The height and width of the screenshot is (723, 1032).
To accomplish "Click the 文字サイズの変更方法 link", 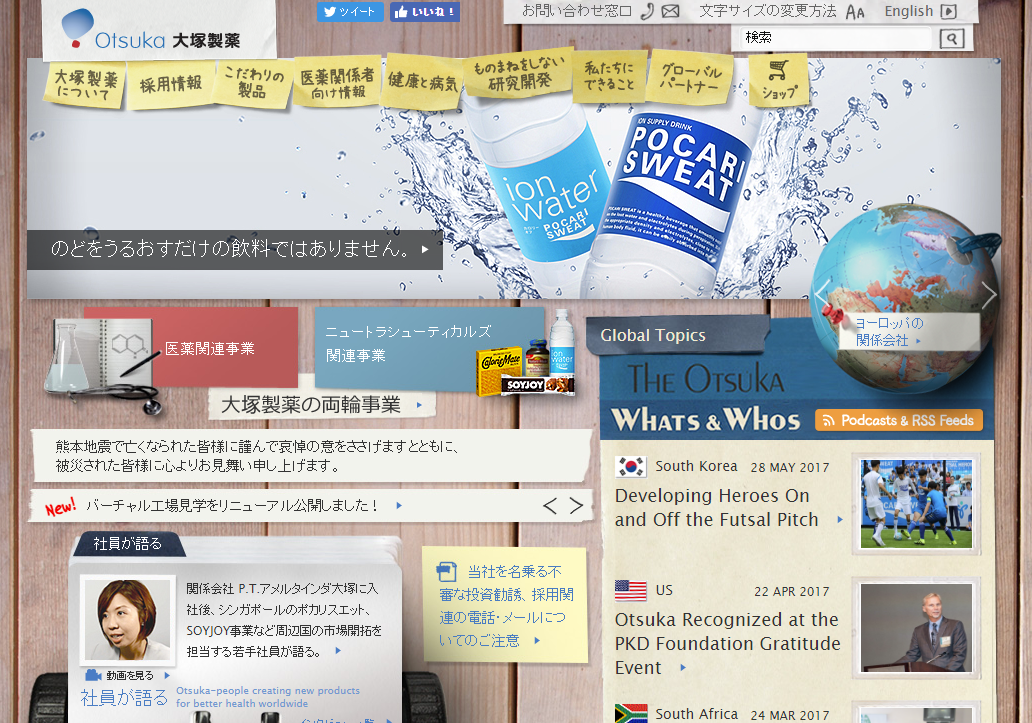I will coord(767,11).
